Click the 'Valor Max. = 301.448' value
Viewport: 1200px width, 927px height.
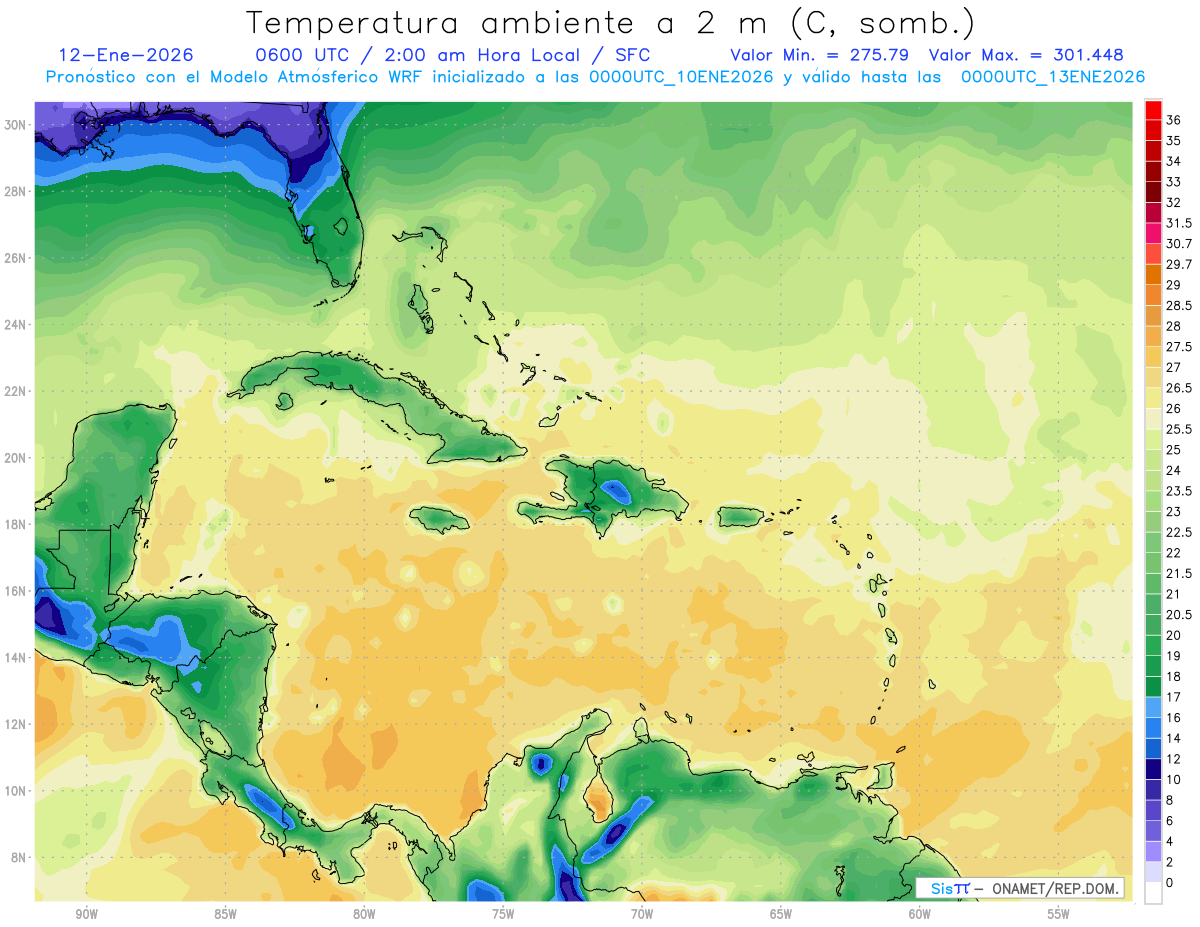pyautogui.click(x=1026, y=55)
